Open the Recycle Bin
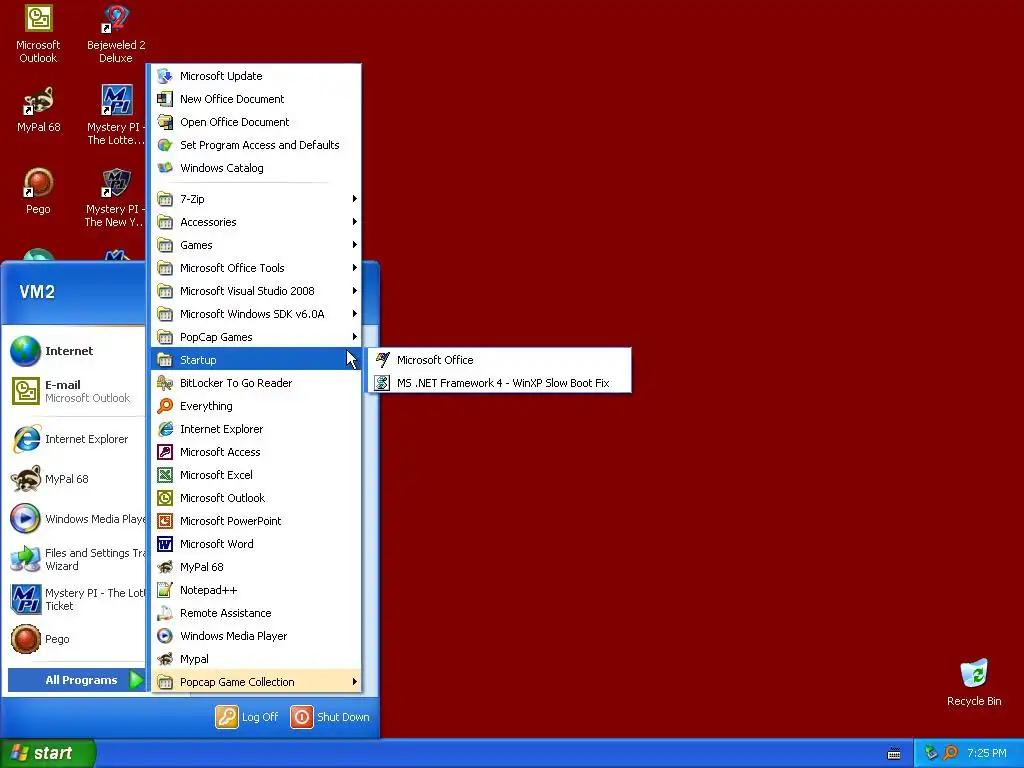Viewport: 1024px width, 768px height. 974,683
